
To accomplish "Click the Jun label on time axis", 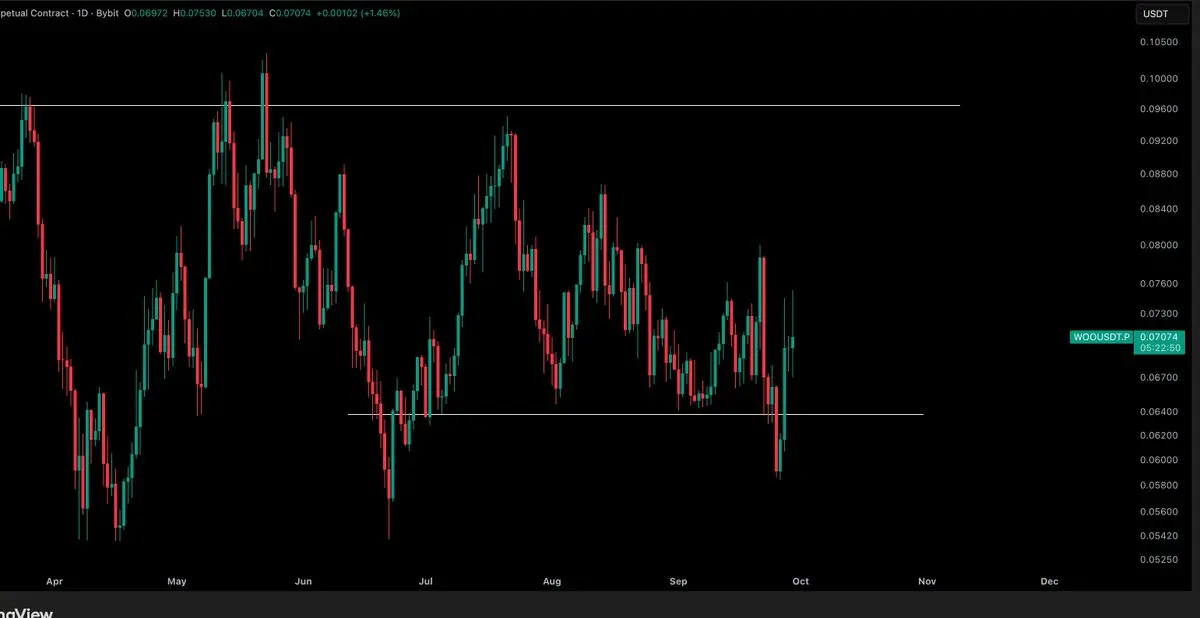I will pyautogui.click(x=304, y=581).
